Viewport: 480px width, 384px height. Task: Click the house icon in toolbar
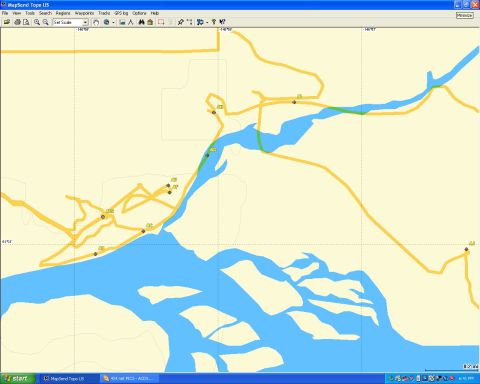coord(150,22)
